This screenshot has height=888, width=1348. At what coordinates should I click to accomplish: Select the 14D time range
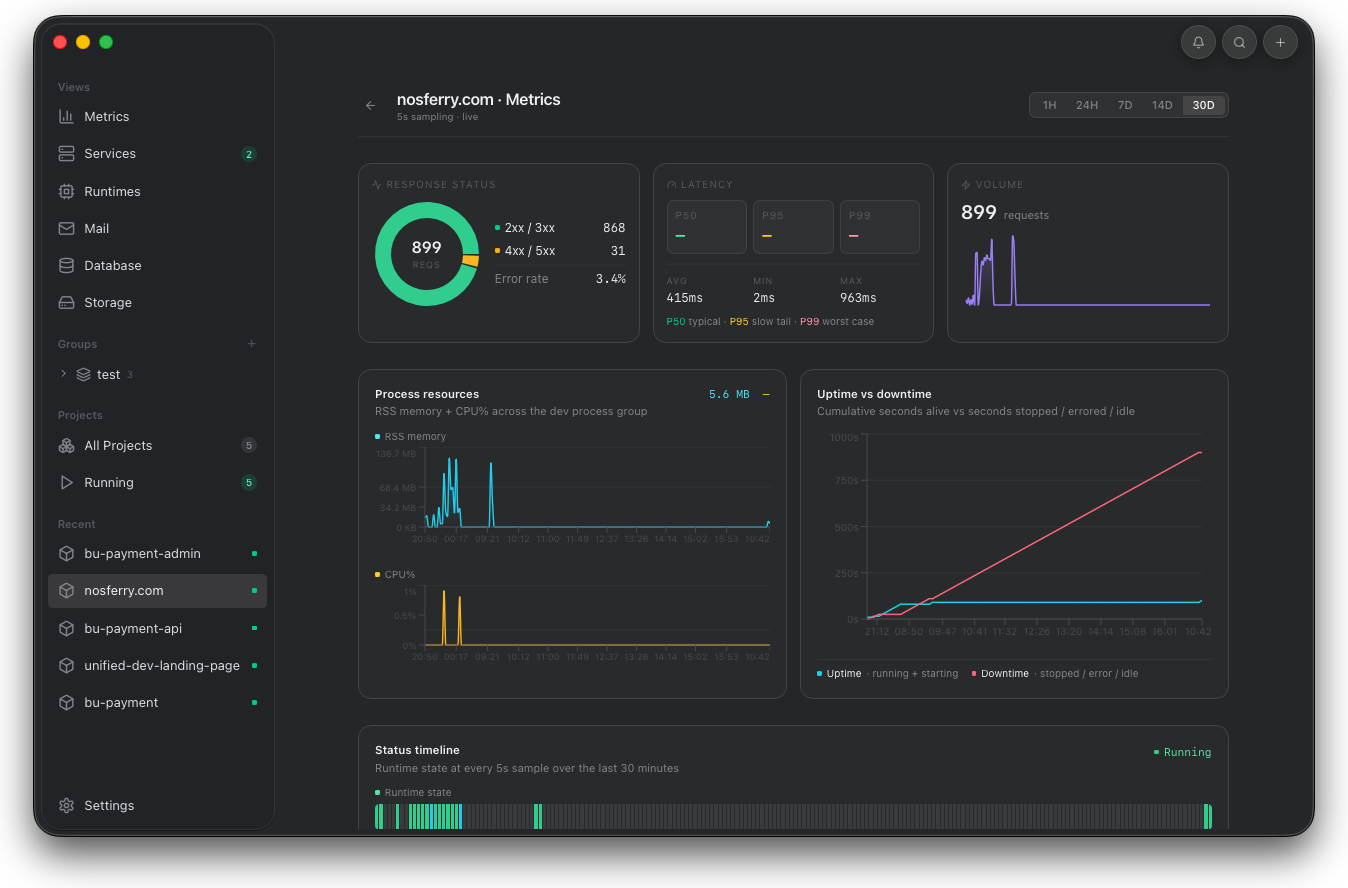tap(1162, 105)
